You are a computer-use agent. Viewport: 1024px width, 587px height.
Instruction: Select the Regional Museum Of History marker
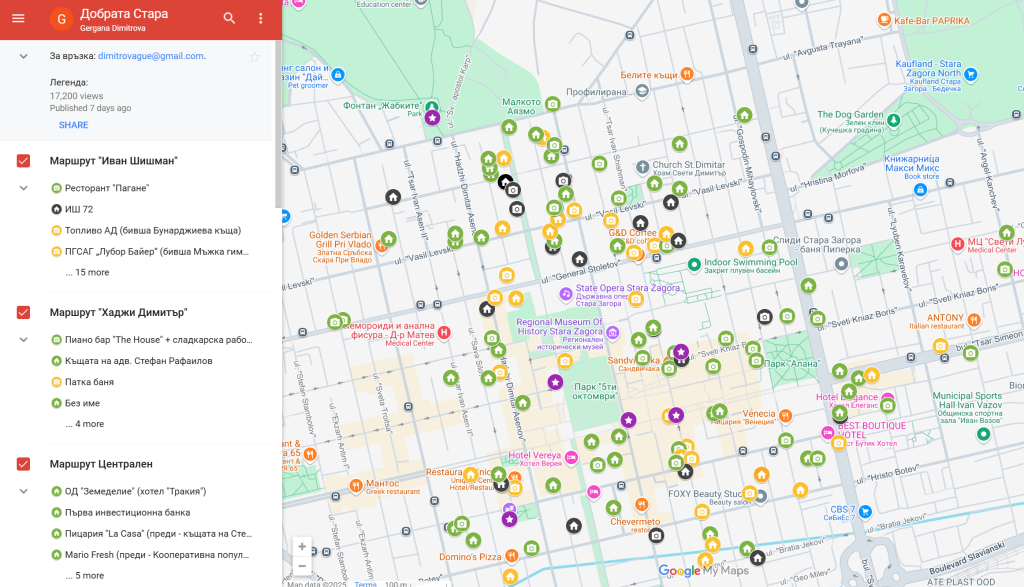613,332
